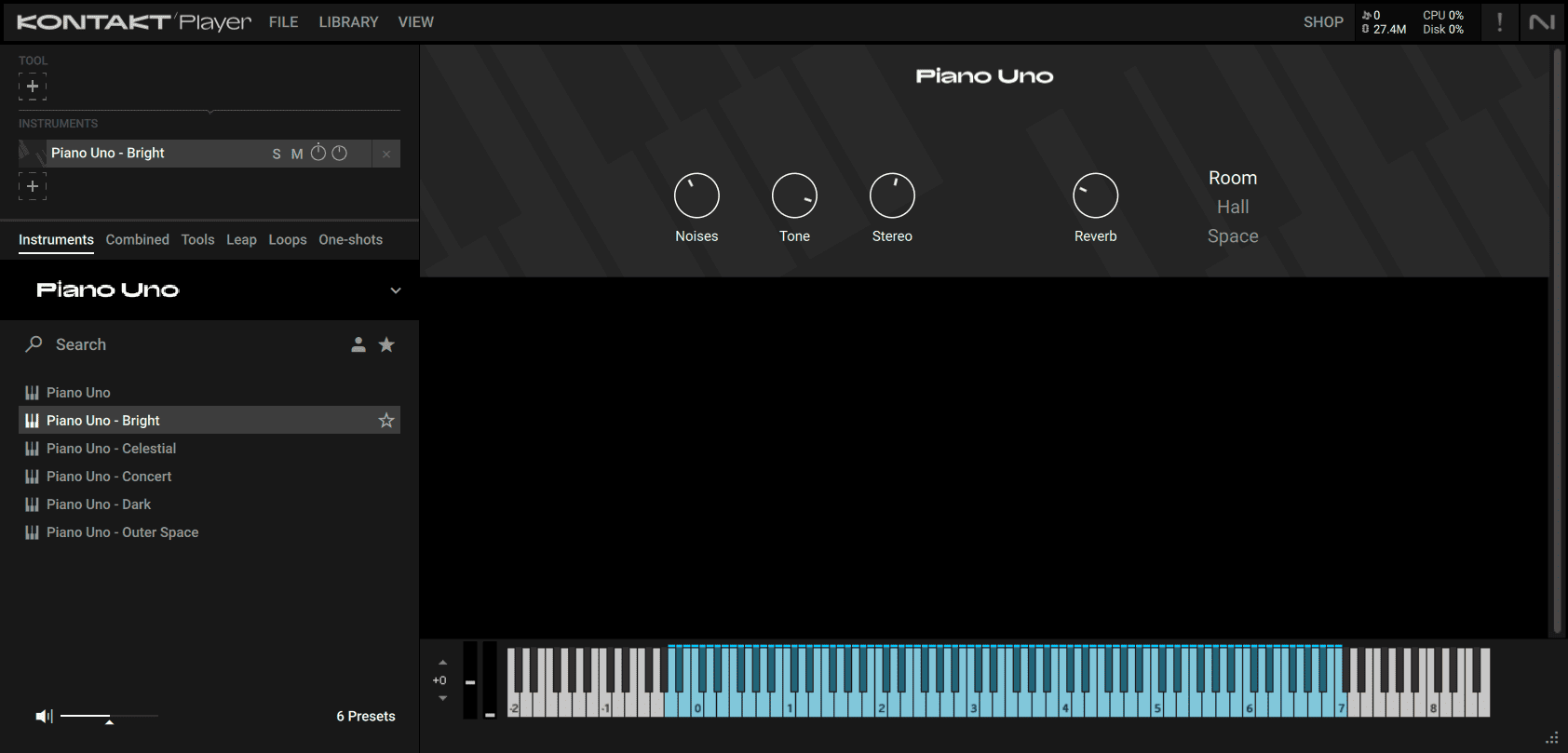Click the piano icon beside Piano Uno - Outer Space
This screenshot has width=1568, height=753.
32,532
